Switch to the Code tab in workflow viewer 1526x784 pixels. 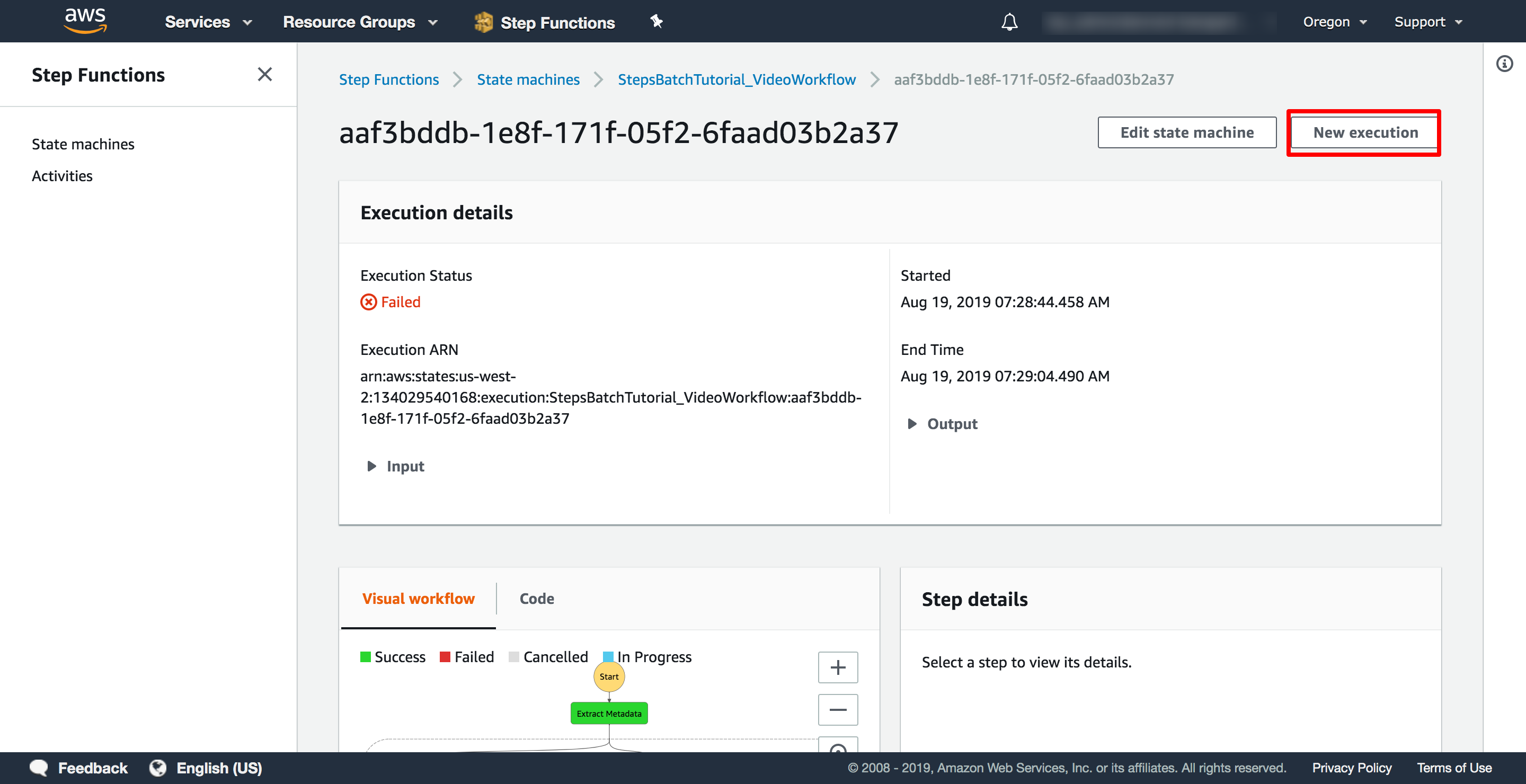(536, 598)
